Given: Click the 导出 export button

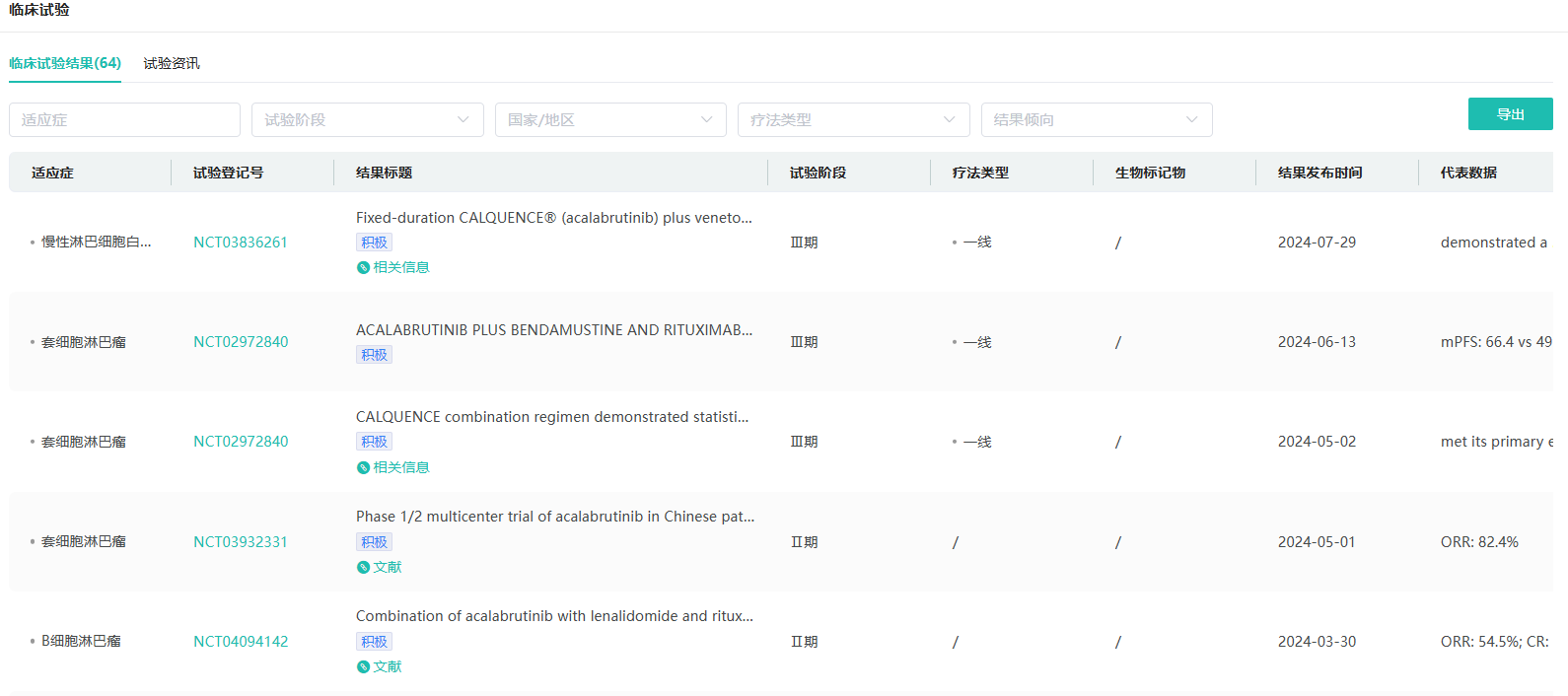Looking at the screenshot, I should click(1510, 114).
